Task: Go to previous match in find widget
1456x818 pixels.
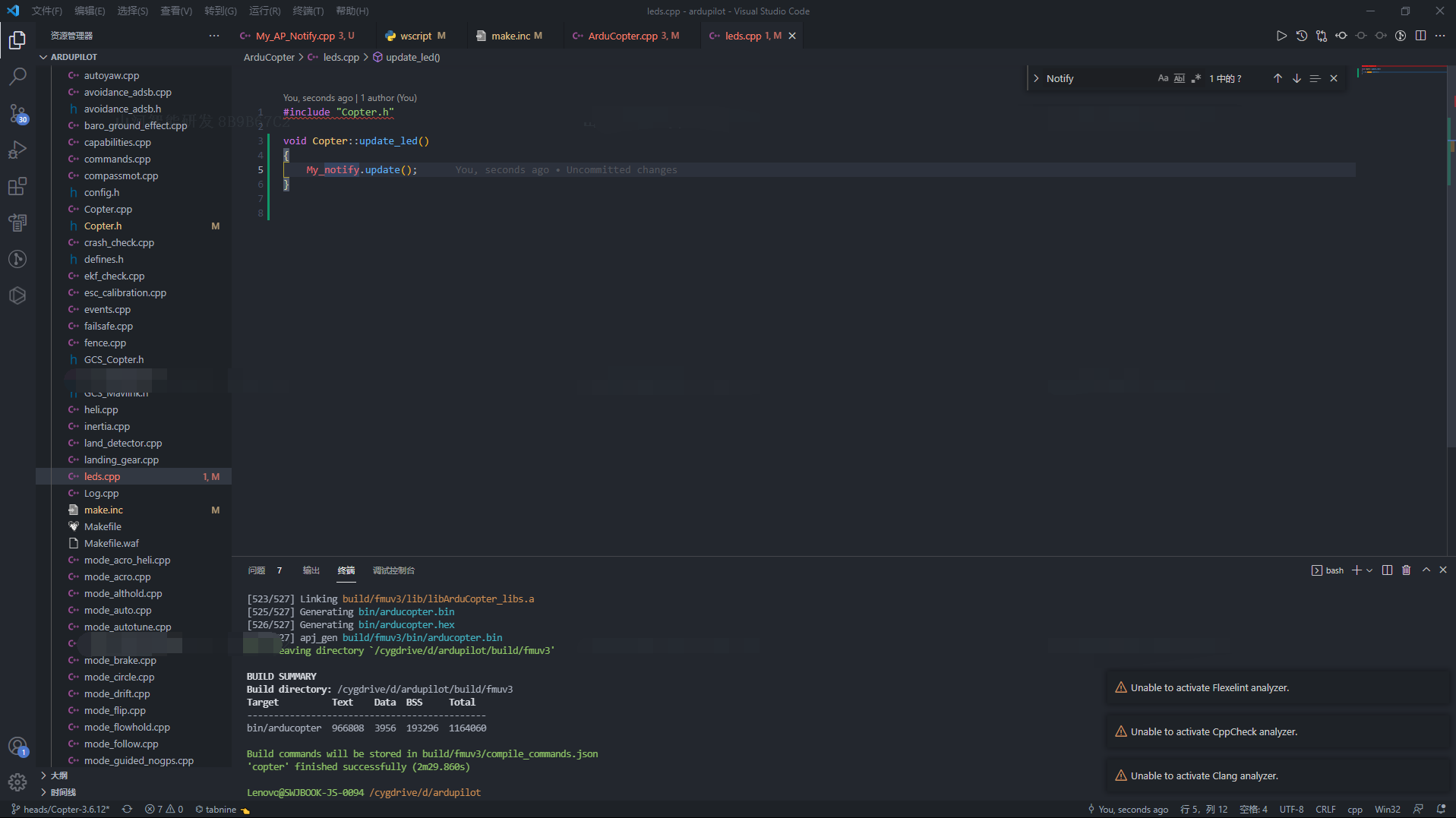Action: [1278, 78]
